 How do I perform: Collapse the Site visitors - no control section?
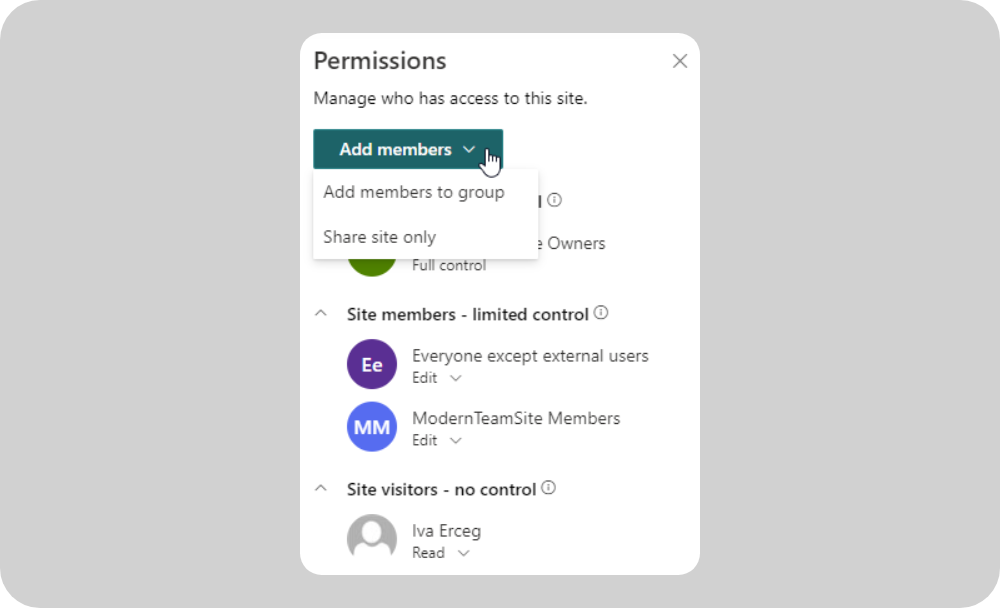click(320, 487)
